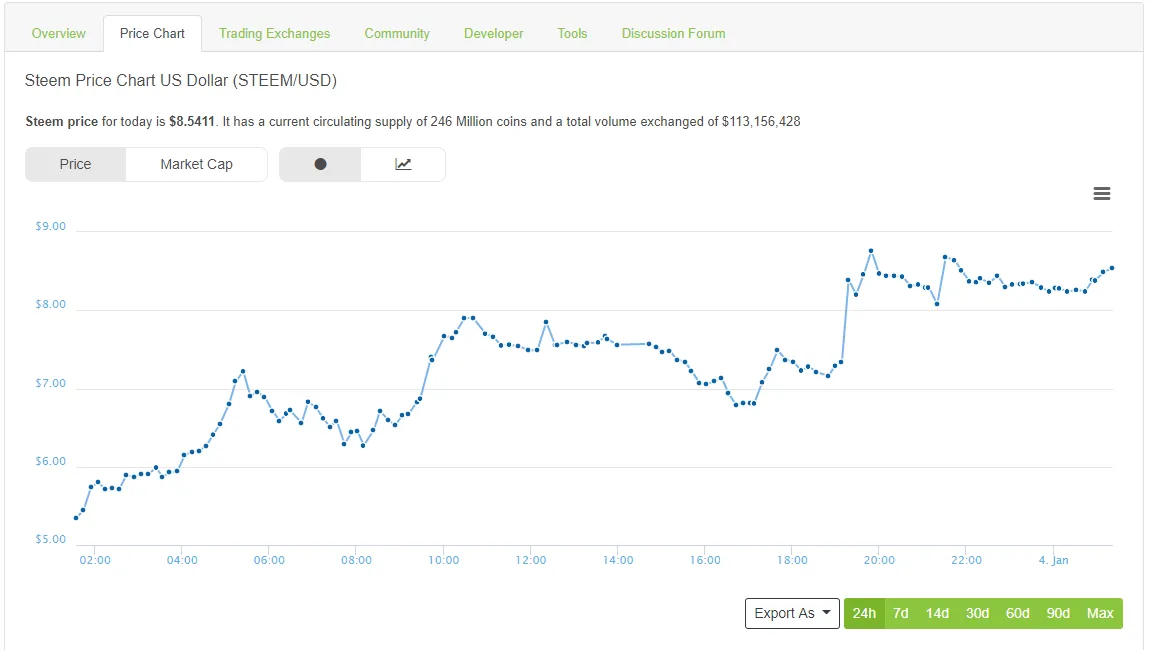
Task: Open the Discussion Forum tab
Action: (673, 34)
